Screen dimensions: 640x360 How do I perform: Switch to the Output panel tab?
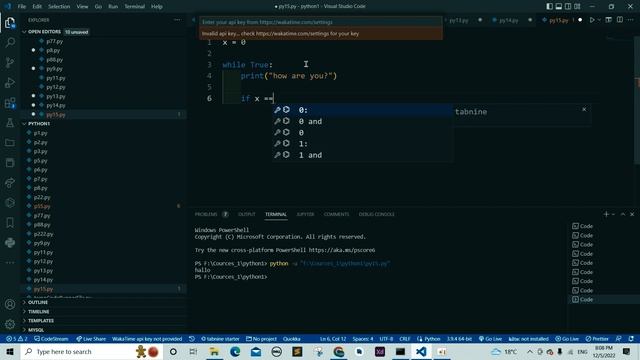coord(247,214)
